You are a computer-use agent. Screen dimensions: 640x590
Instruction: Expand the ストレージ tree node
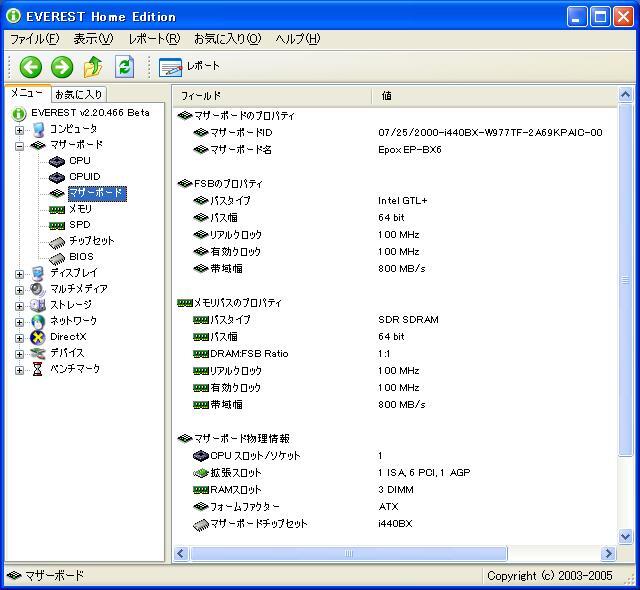point(20,306)
